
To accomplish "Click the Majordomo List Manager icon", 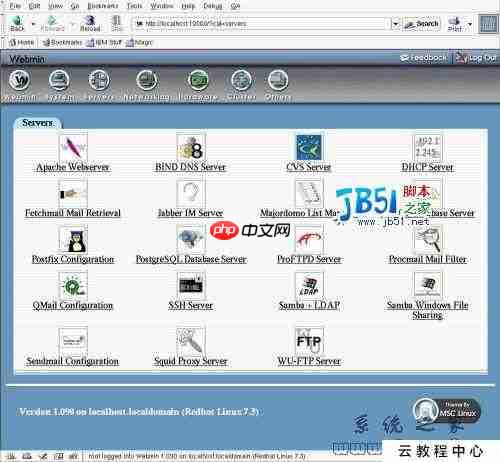I will click(x=309, y=193).
